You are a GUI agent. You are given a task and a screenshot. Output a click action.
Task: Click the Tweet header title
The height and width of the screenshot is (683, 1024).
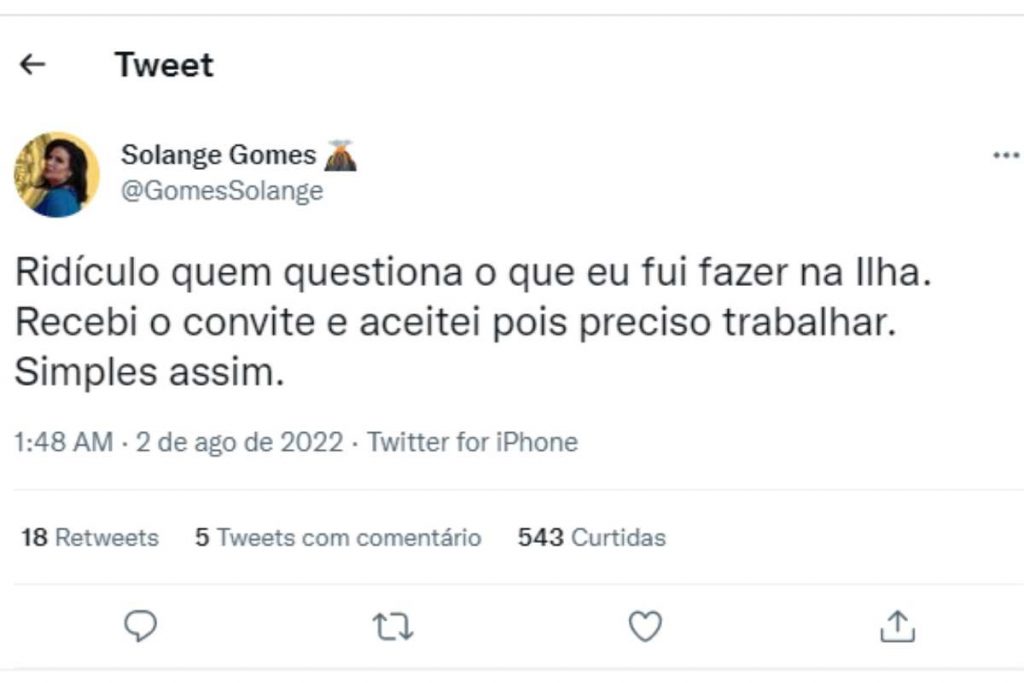[164, 65]
